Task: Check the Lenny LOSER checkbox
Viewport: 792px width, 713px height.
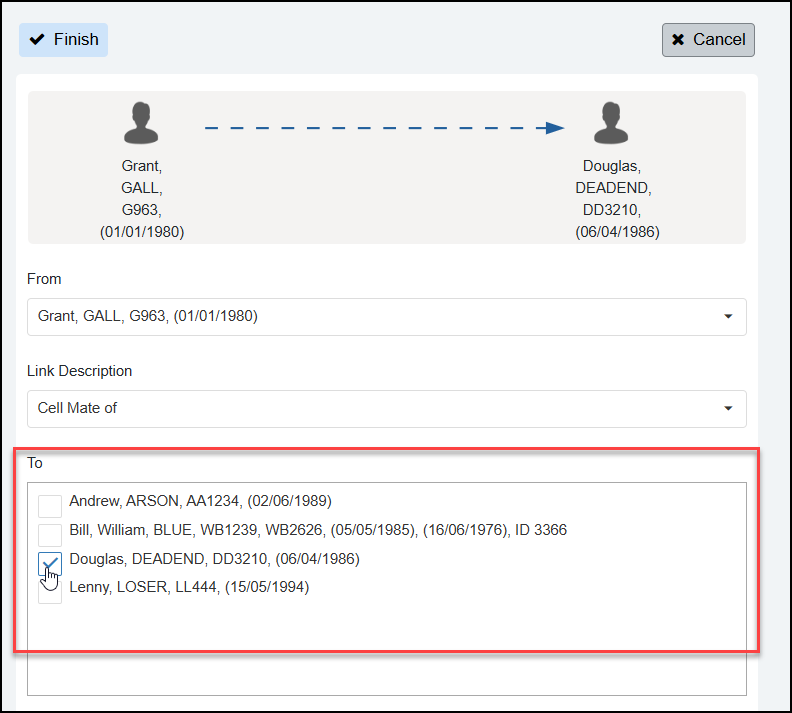Action: tap(50, 592)
